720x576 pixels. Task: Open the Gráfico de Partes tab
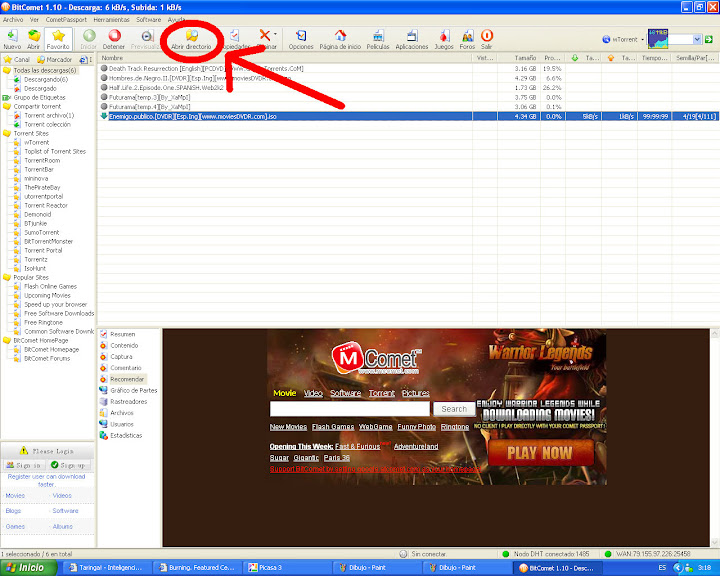click(134, 390)
